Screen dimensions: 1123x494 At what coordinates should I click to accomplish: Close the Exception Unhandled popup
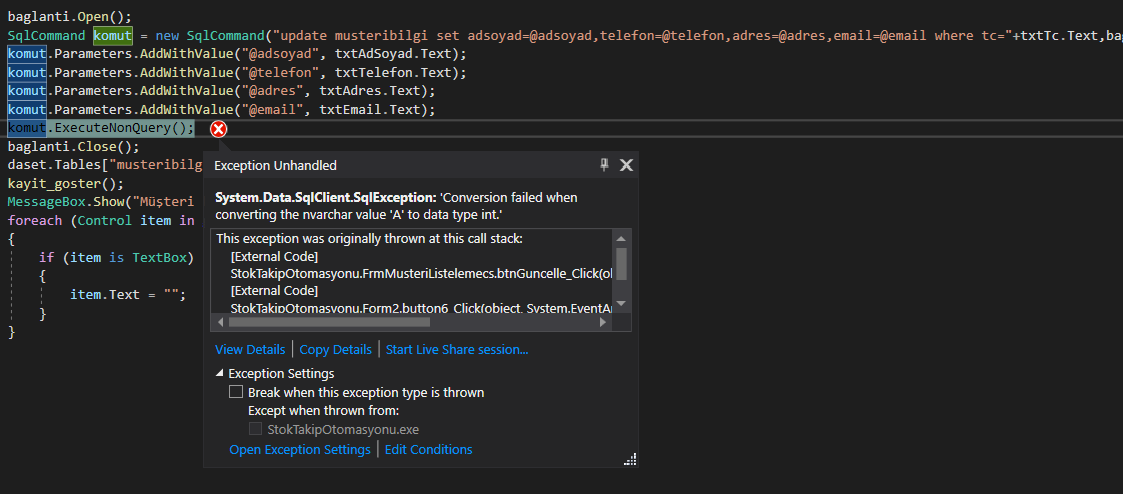(x=626, y=165)
